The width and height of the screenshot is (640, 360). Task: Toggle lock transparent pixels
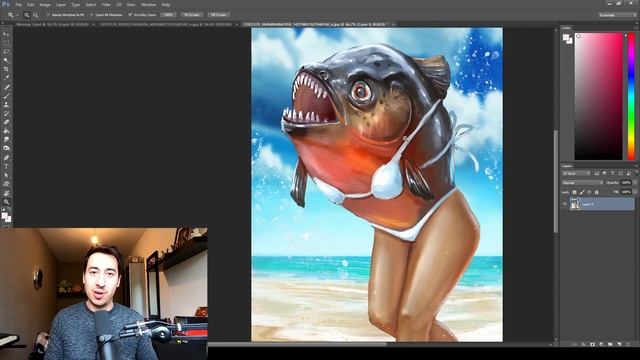(574, 192)
